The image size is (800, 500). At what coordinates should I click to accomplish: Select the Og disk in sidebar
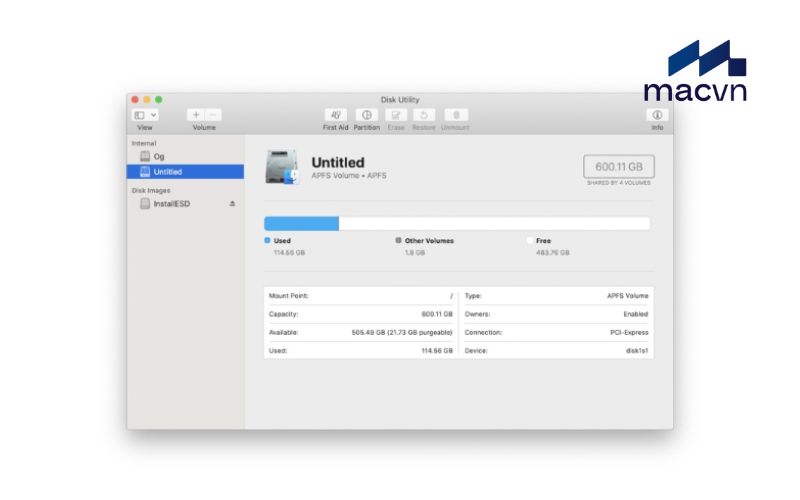click(x=185, y=156)
